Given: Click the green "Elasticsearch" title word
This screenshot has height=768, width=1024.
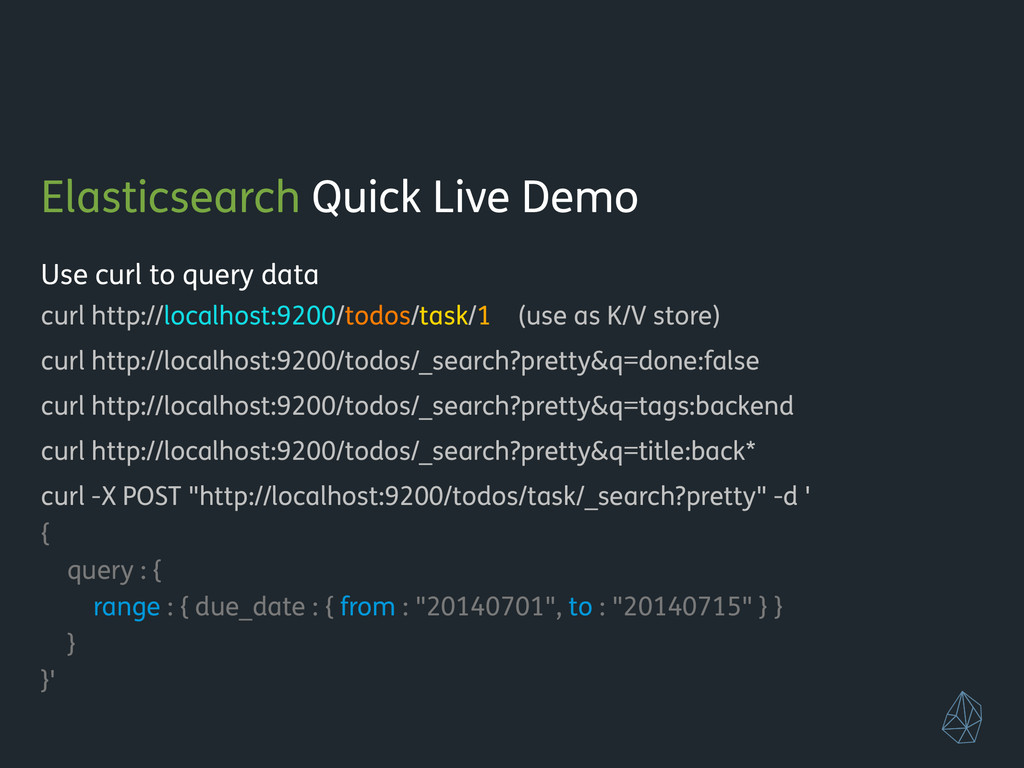Looking at the screenshot, I should [x=170, y=197].
